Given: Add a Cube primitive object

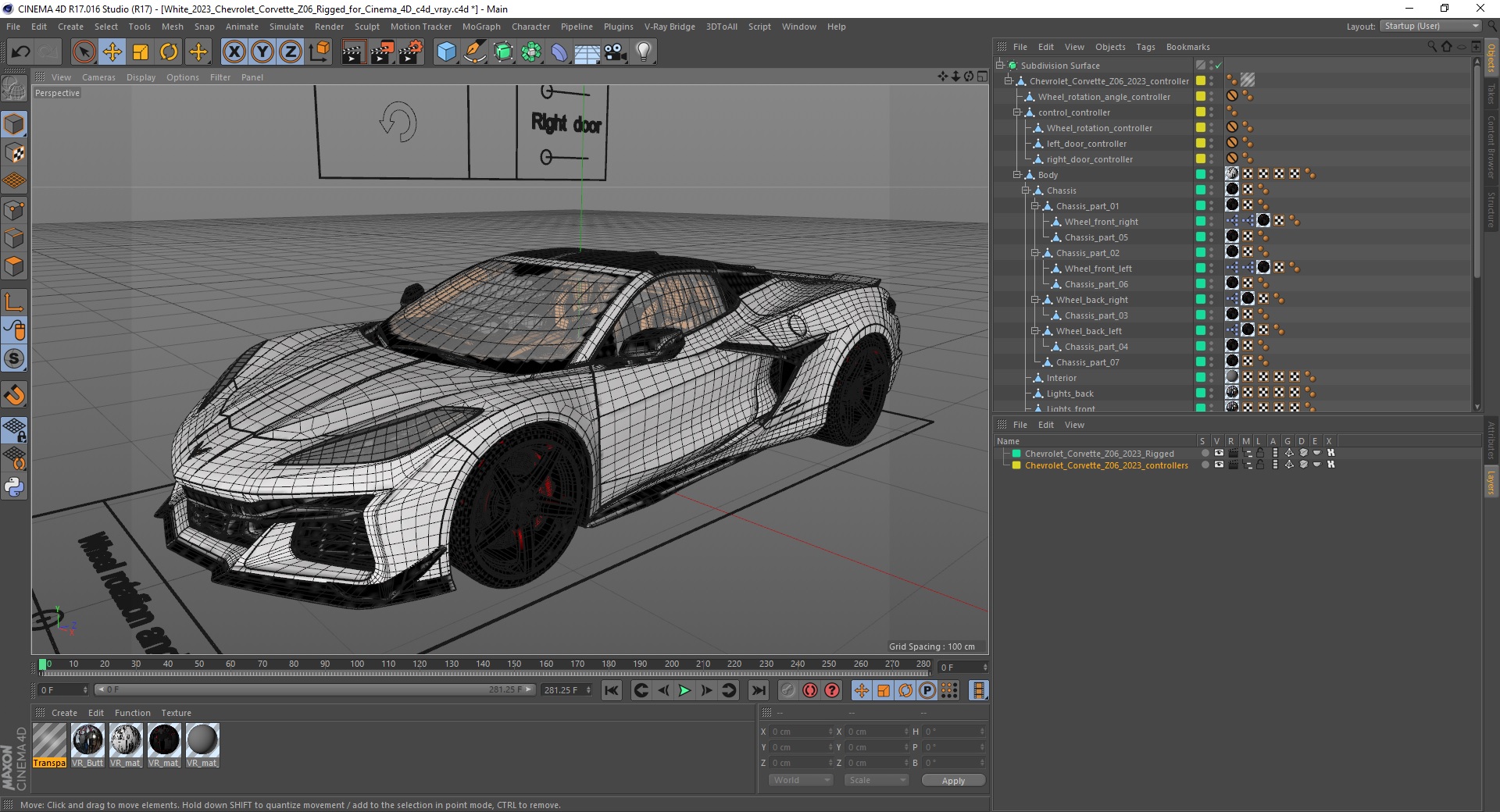Looking at the screenshot, I should 446,52.
